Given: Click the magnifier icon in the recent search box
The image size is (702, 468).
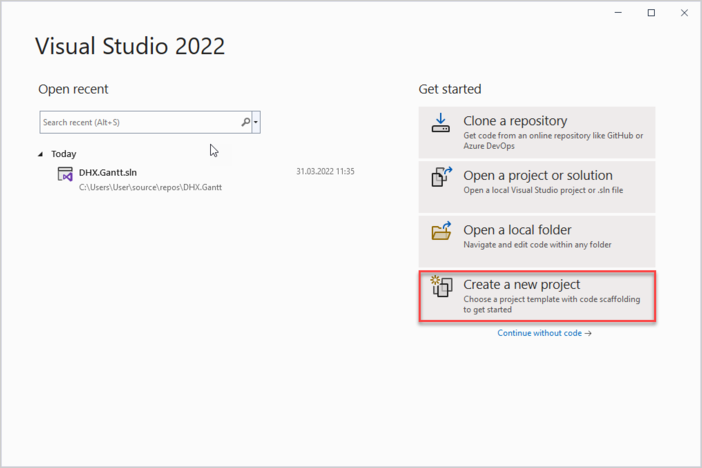Looking at the screenshot, I should click(x=246, y=122).
